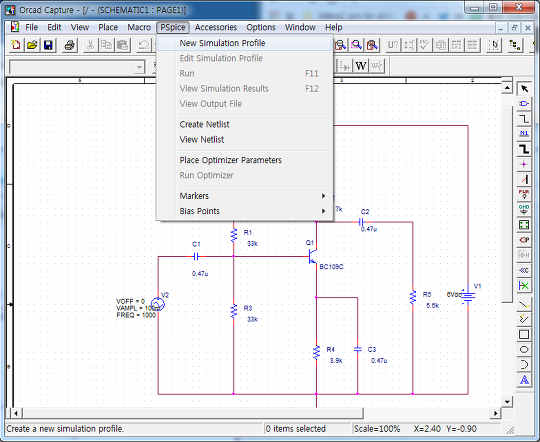Select the Place line drawing tool
540x442 pixels.
(524, 304)
